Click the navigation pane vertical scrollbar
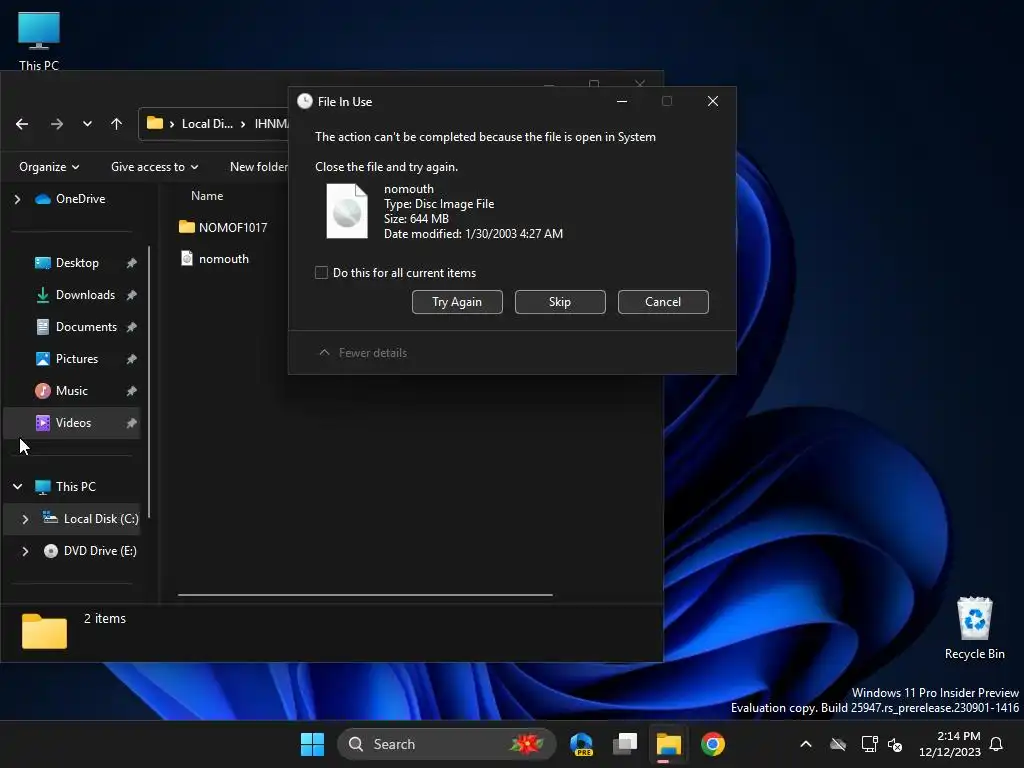 (150, 381)
